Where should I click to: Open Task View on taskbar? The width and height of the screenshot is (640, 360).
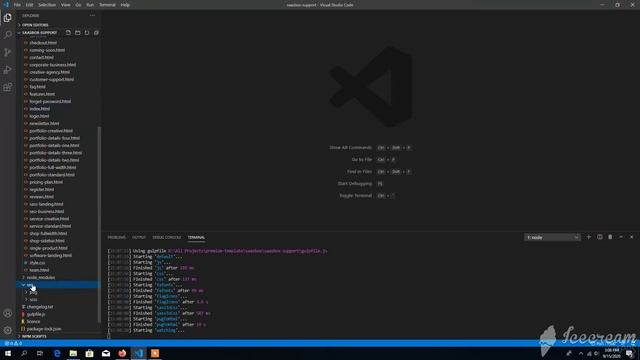tap(40, 353)
